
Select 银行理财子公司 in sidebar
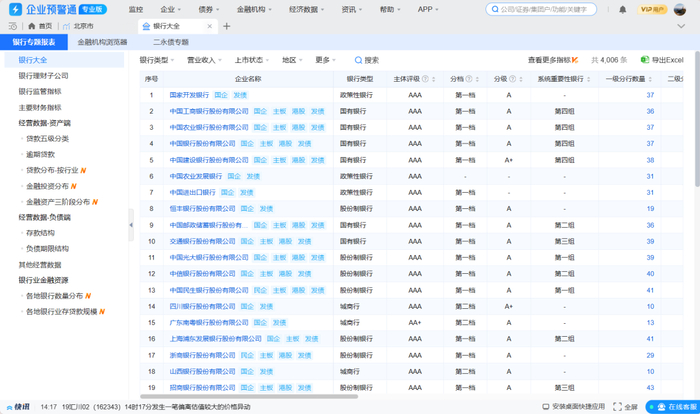[x=43, y=75]
